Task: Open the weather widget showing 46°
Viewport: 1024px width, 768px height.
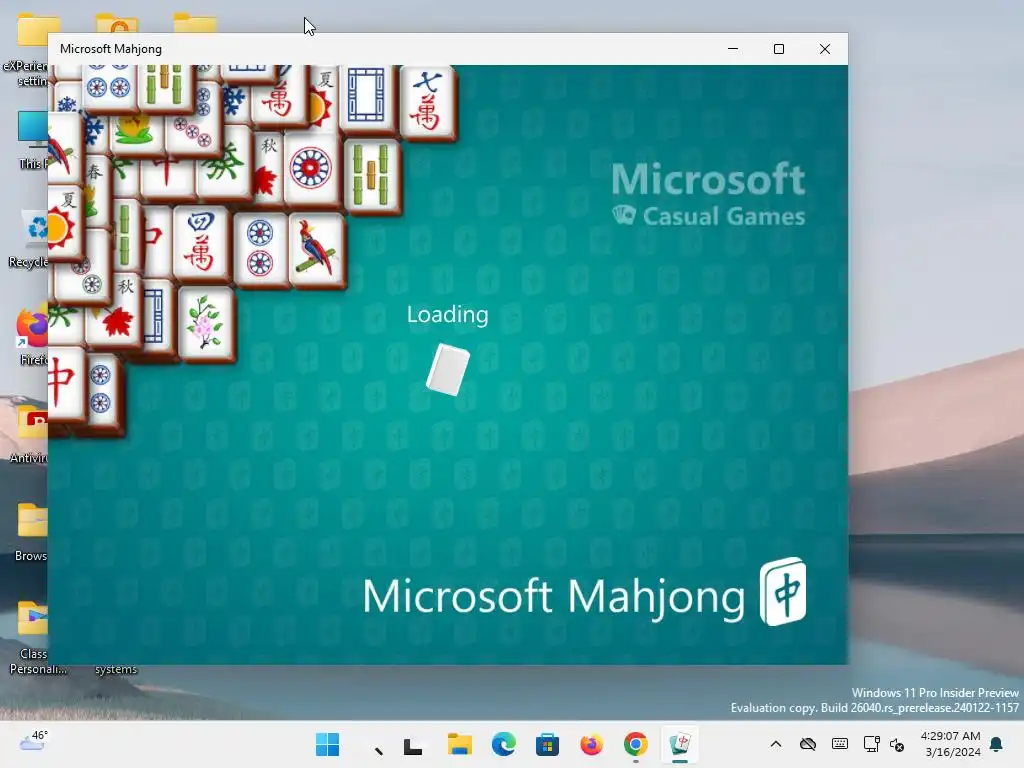Action: pos(33,741)
